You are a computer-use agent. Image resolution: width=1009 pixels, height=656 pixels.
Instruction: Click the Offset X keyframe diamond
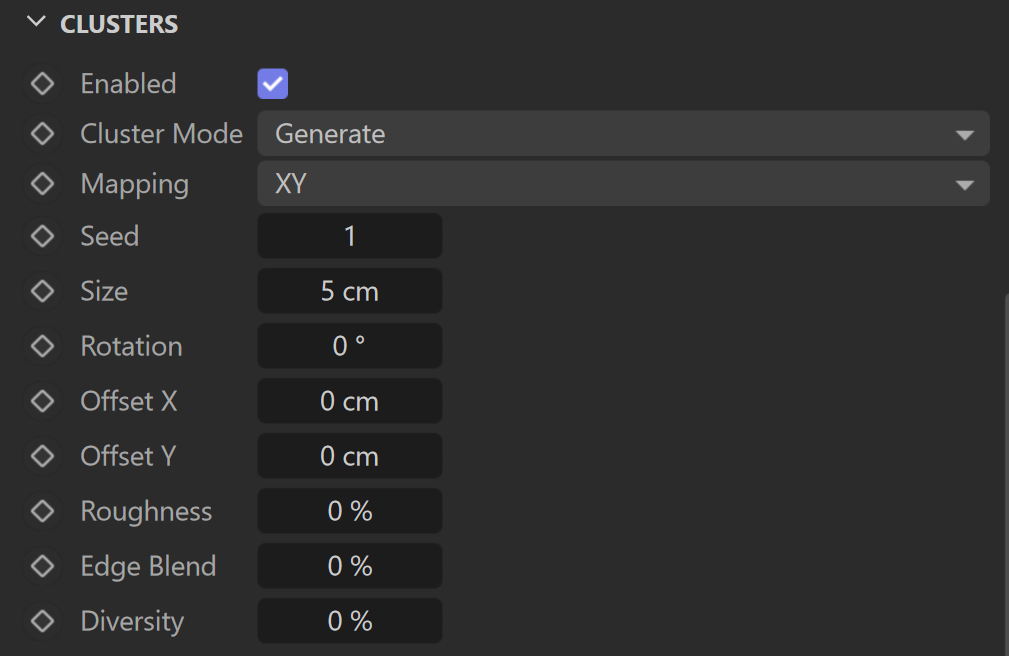click(x=42, y=401)
